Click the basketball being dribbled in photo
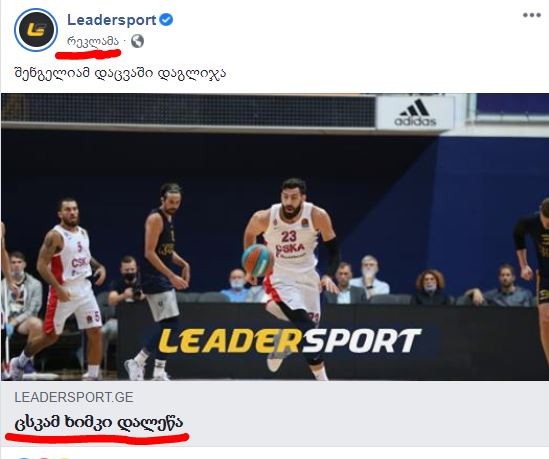549x459 pixels. coord(257,260)
